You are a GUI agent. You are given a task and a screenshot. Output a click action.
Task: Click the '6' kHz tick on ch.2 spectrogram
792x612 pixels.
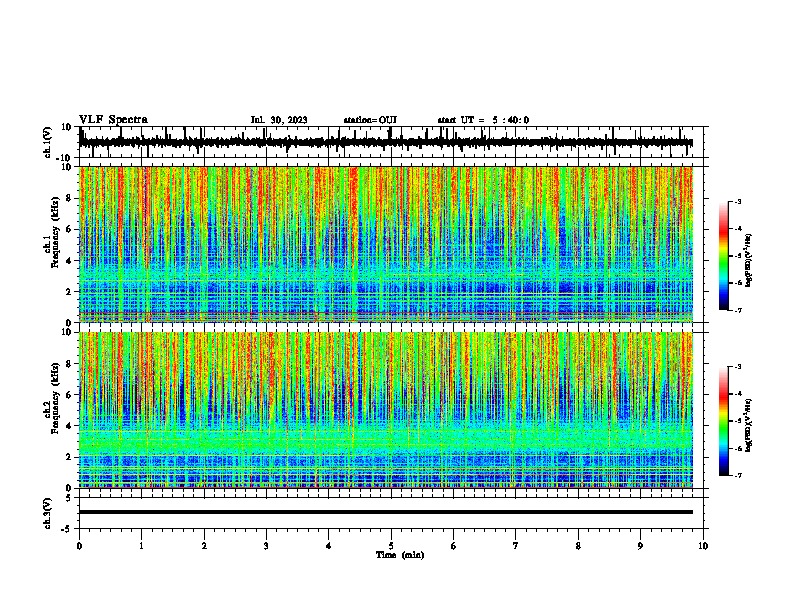coord(69,395)
